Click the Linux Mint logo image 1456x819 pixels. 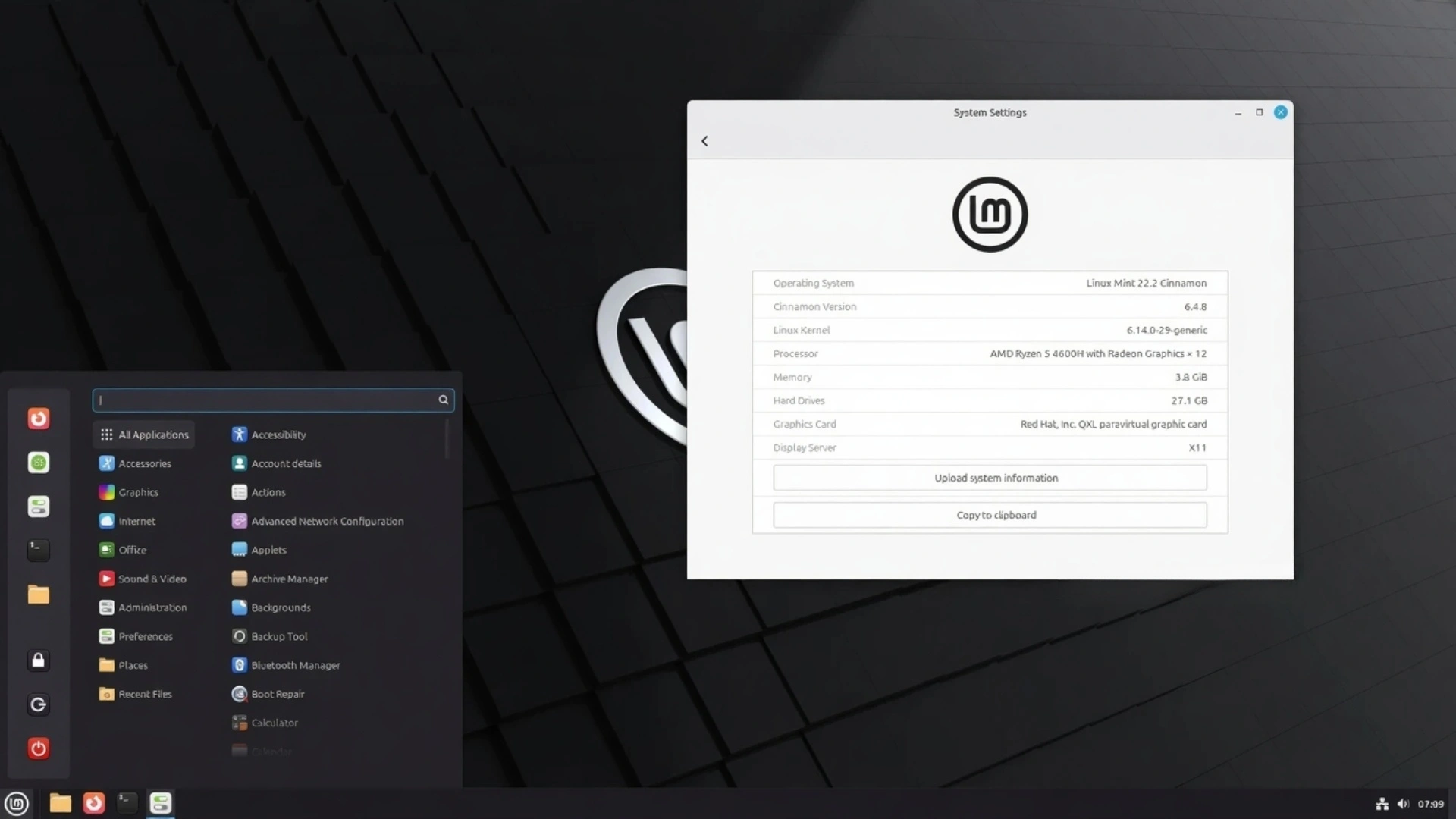[990, 215]
